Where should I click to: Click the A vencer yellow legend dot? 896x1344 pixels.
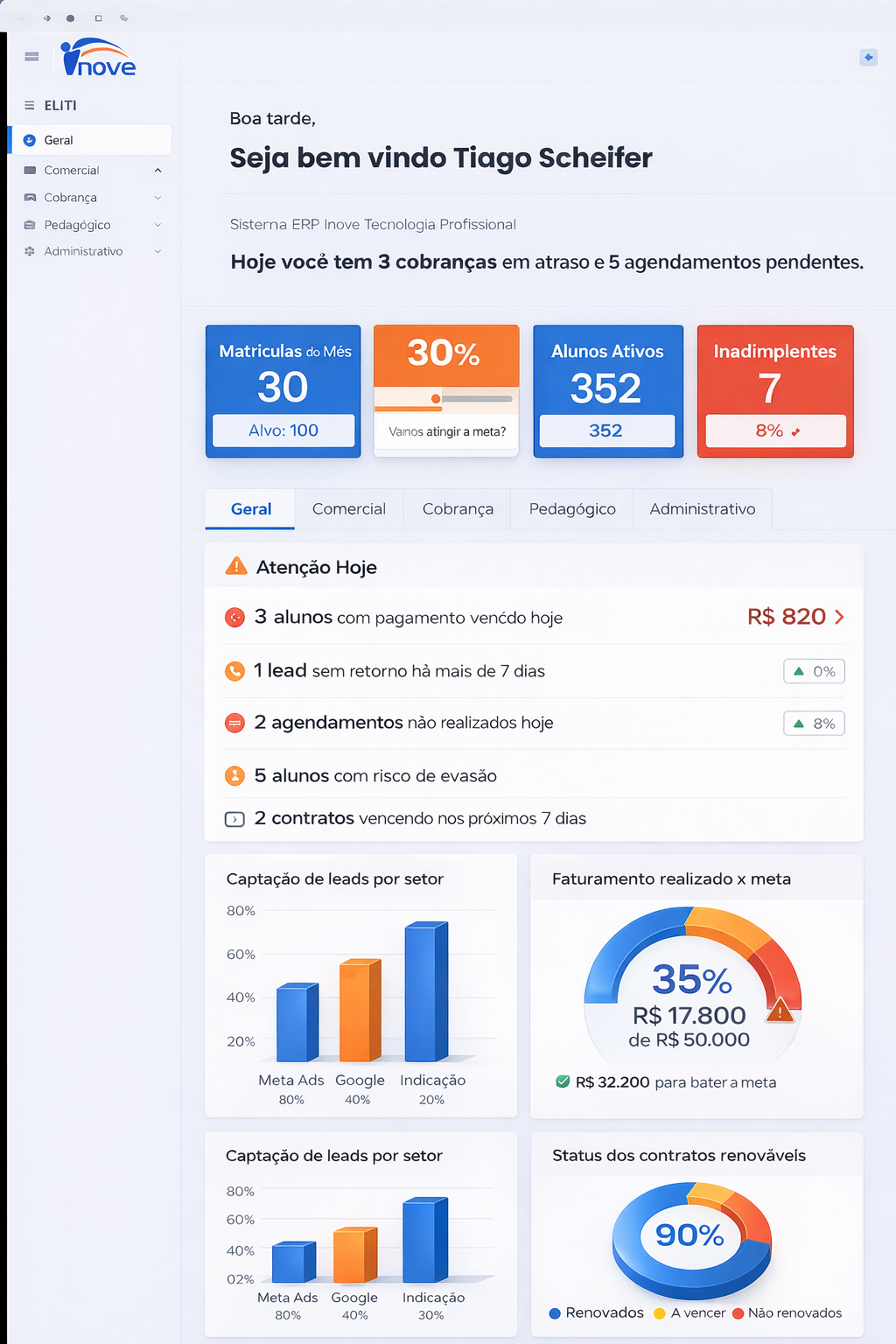[660, 1313]
